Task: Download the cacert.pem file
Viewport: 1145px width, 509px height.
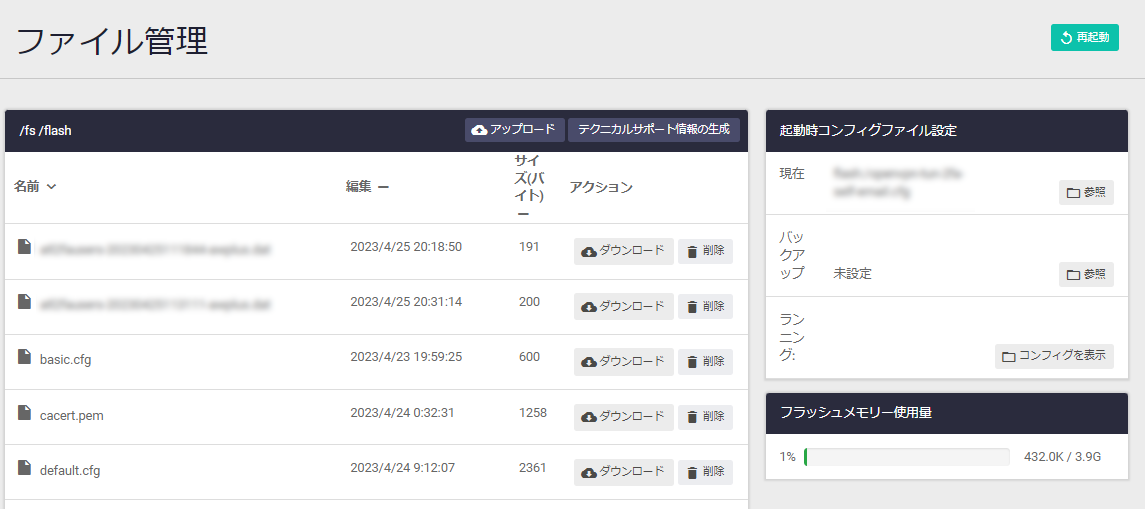Action: [623, 417]
